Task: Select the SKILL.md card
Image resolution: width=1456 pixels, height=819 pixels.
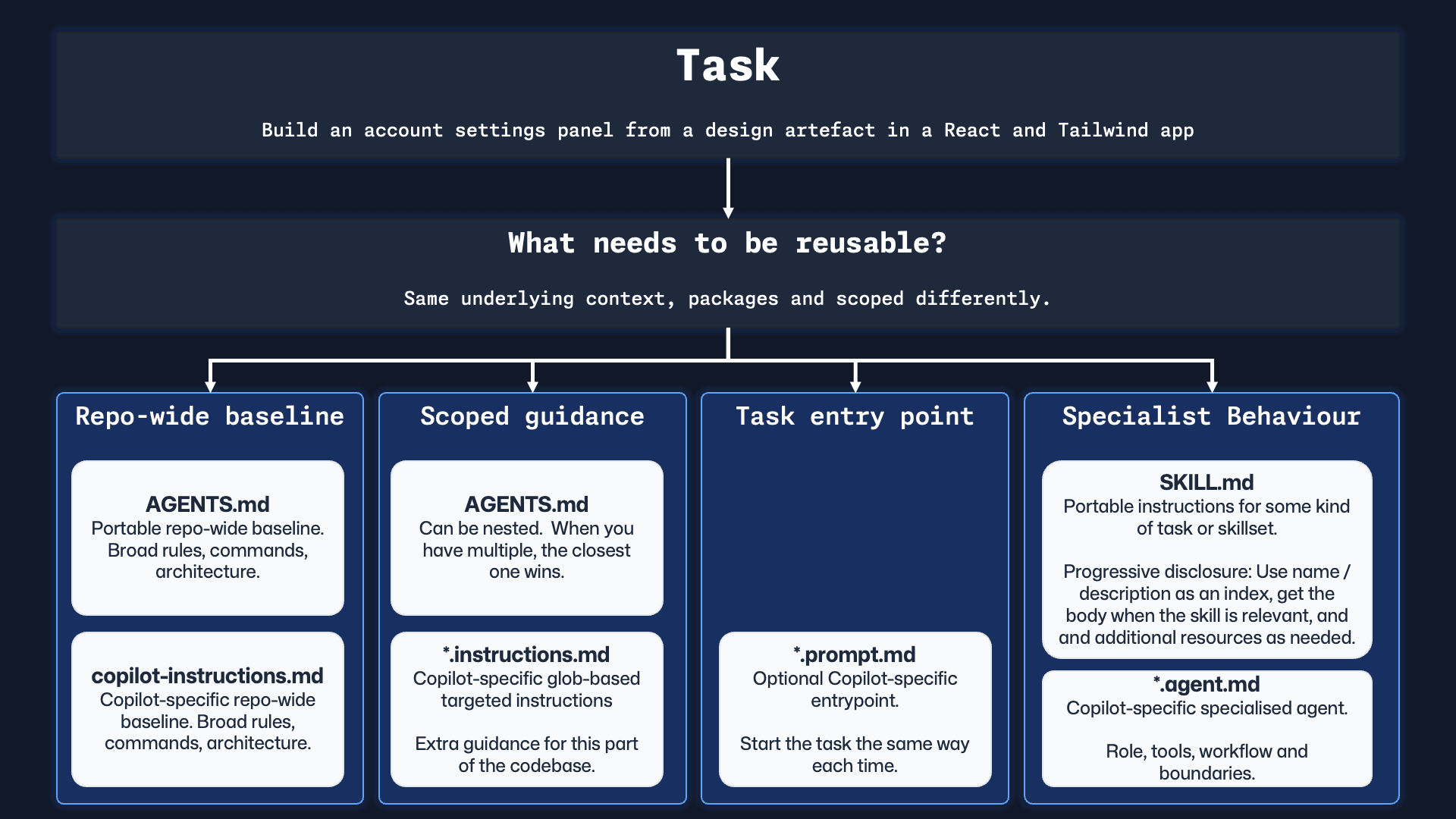Action: pos(1207,560)
